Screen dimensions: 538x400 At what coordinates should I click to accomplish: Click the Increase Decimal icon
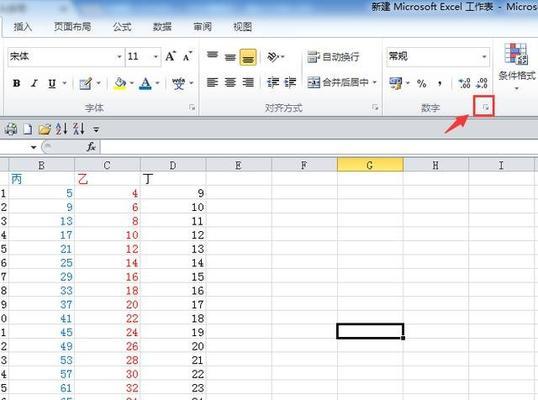click(464, 83)
